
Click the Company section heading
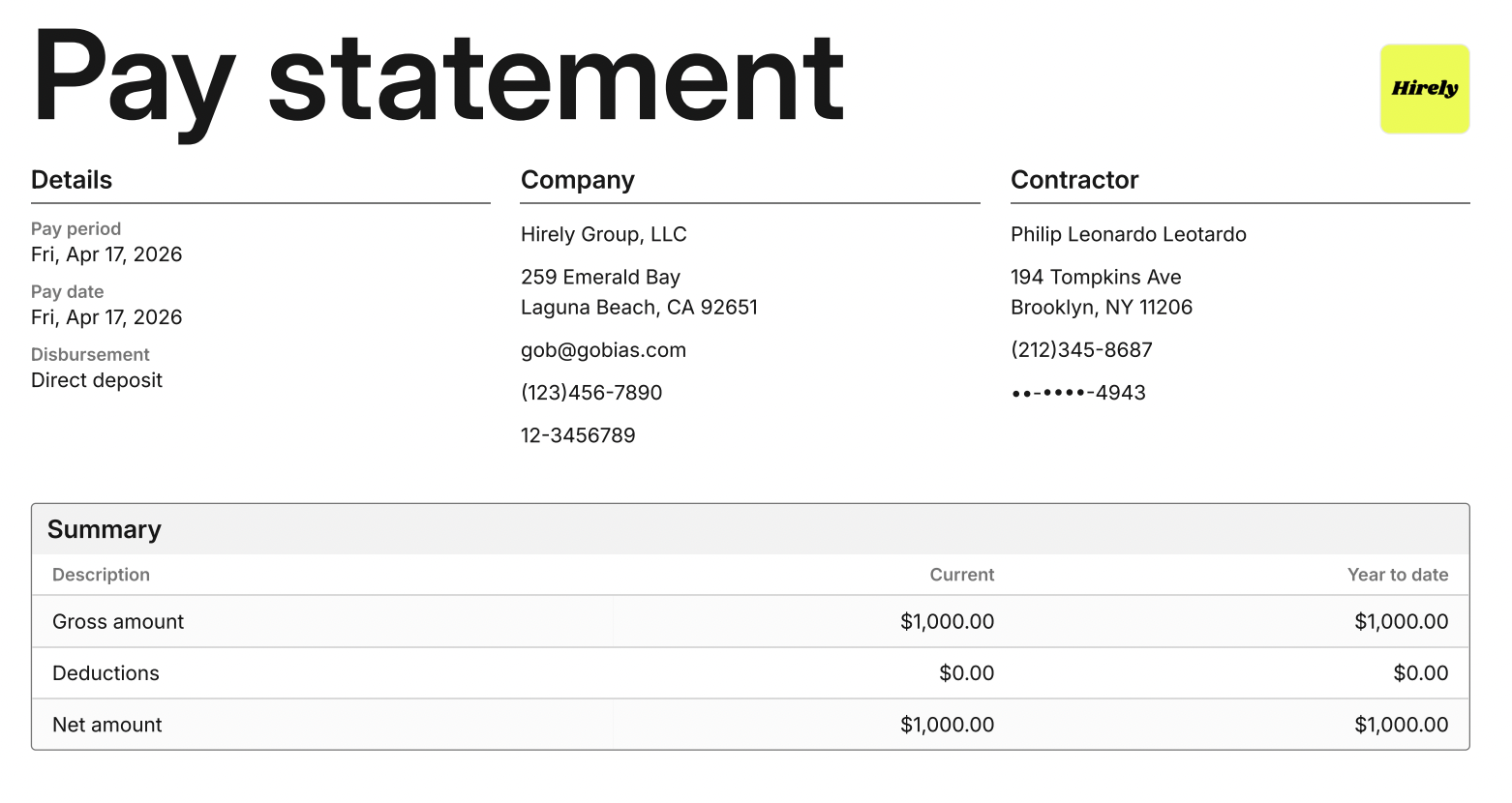click(x=578, y=180)
